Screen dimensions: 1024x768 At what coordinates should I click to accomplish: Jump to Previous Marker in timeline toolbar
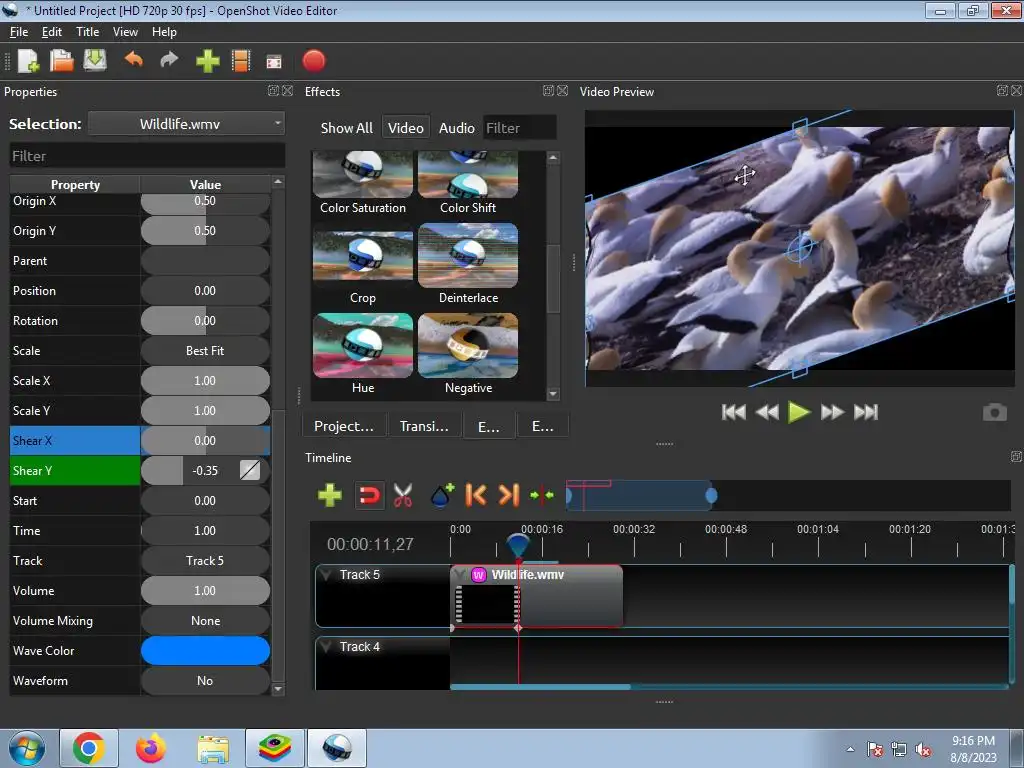coord(476,495)
